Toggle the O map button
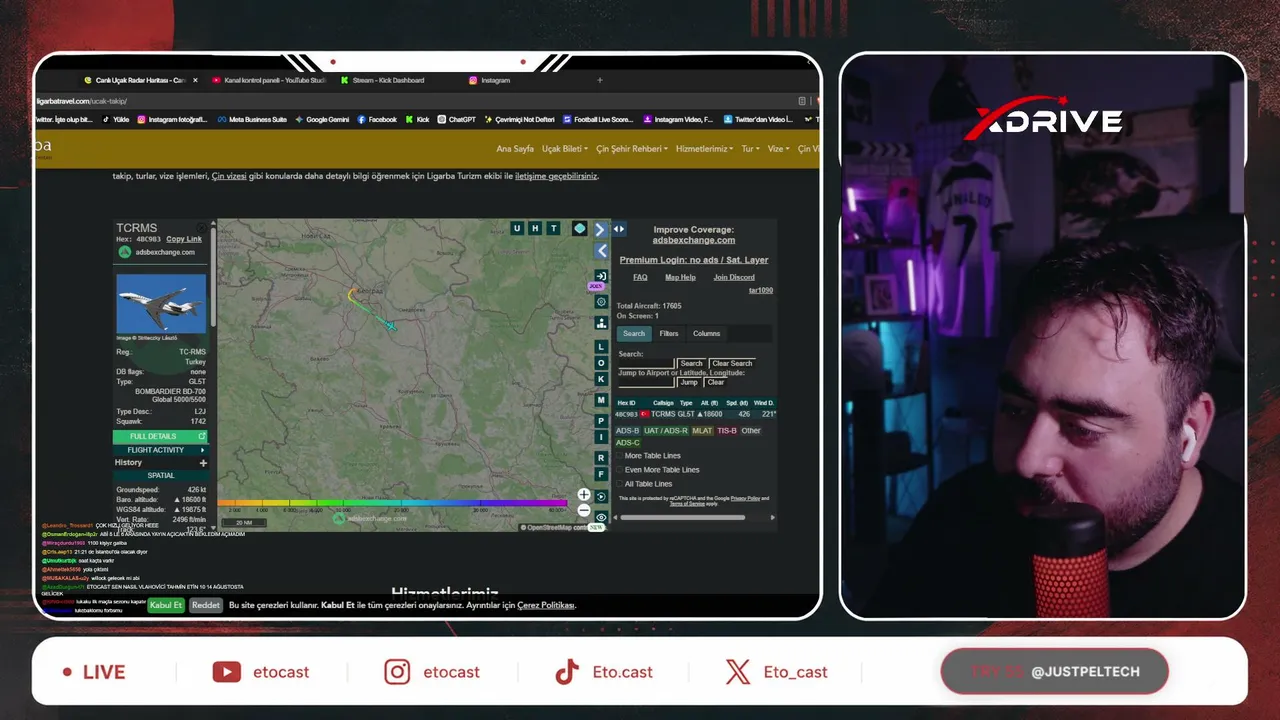 tap(601, 363)
